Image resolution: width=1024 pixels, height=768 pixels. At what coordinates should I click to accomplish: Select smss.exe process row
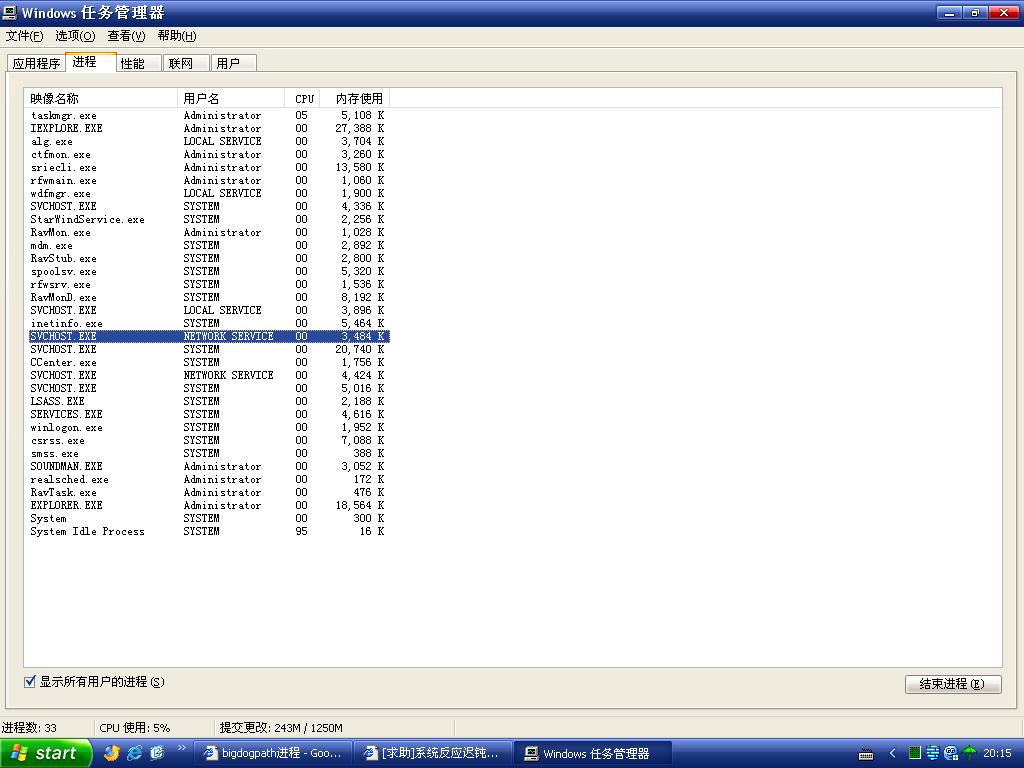tap(209, 454)
